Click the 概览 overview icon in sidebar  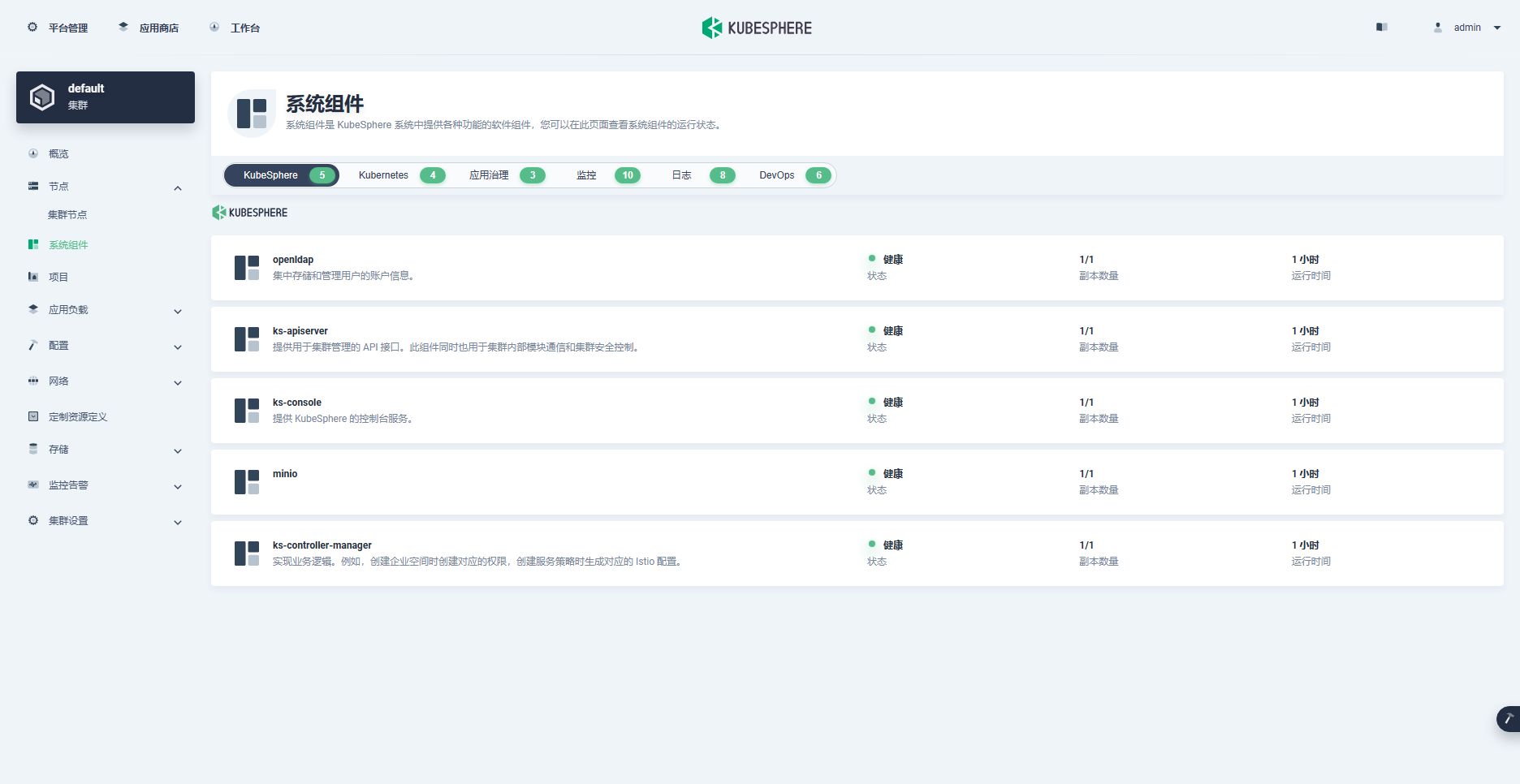pyautogui.click(x=33, y=153)
